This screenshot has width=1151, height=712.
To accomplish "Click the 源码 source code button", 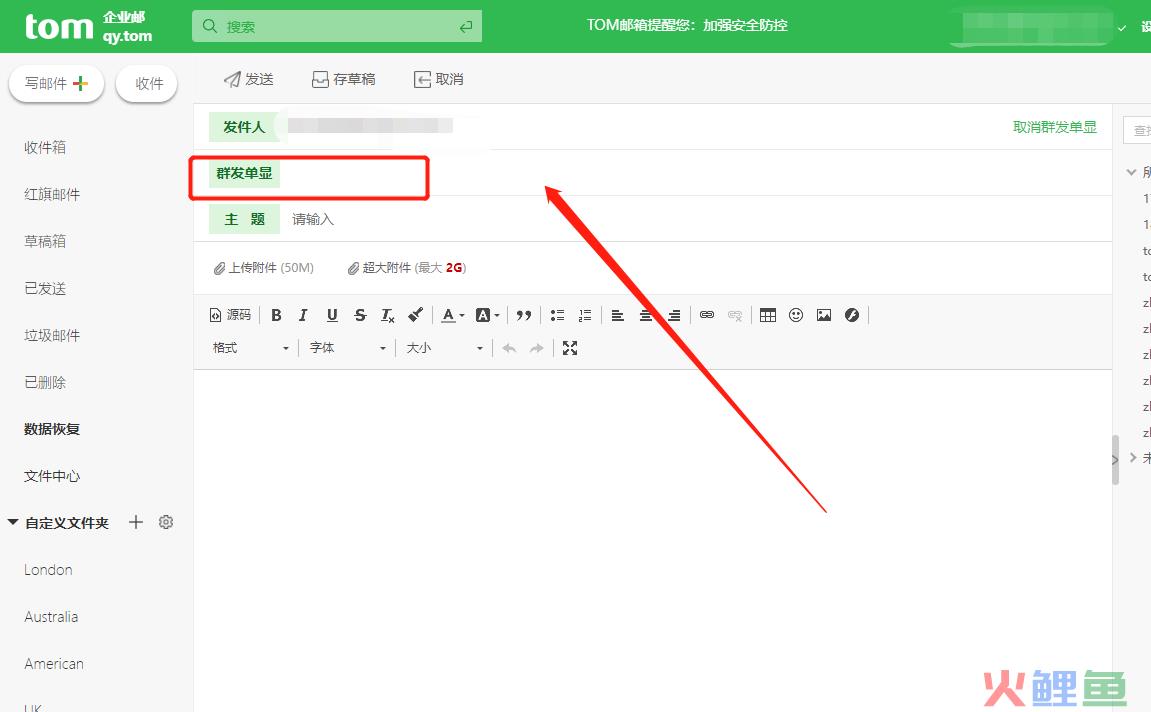I will point(230,315).
